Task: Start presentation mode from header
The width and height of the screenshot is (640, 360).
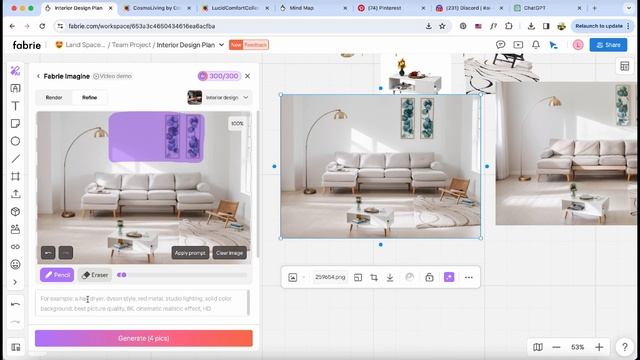Action: tap(518, 45)
